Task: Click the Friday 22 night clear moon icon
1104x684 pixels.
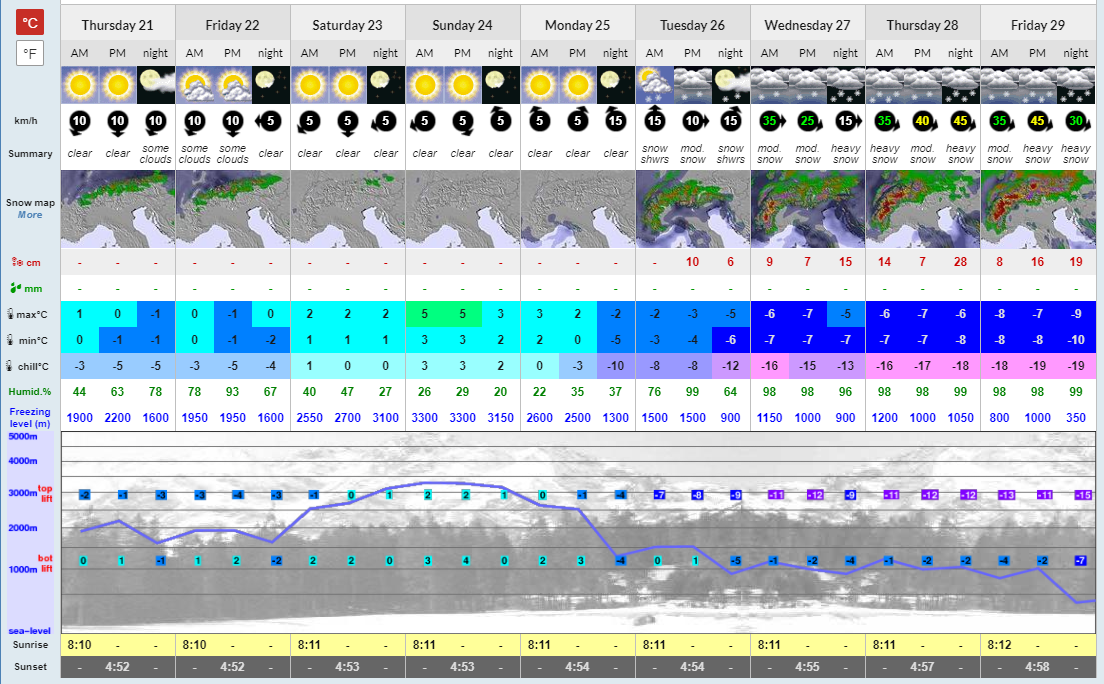Action: click(270, 85)
